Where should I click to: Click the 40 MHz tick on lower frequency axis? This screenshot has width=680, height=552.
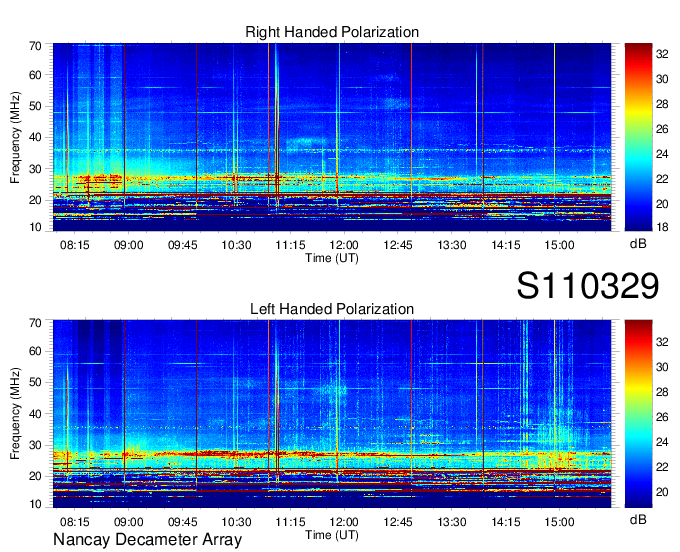click(35, 414)
